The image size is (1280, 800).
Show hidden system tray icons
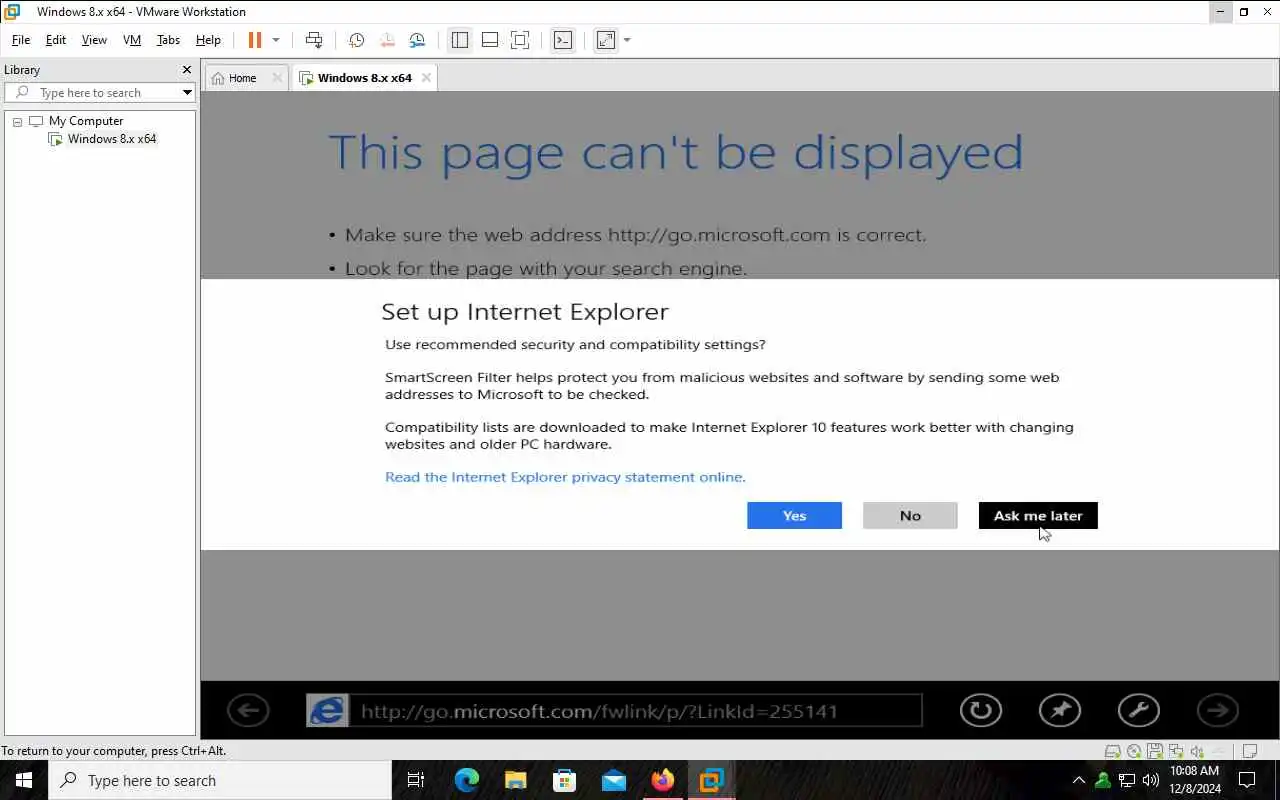[1078, 780]
